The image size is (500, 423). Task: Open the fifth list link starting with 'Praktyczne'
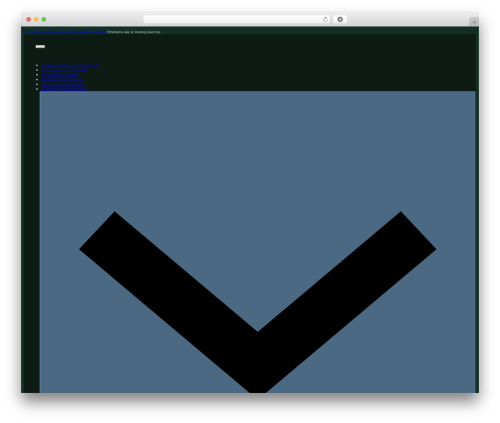click(63, 84)
